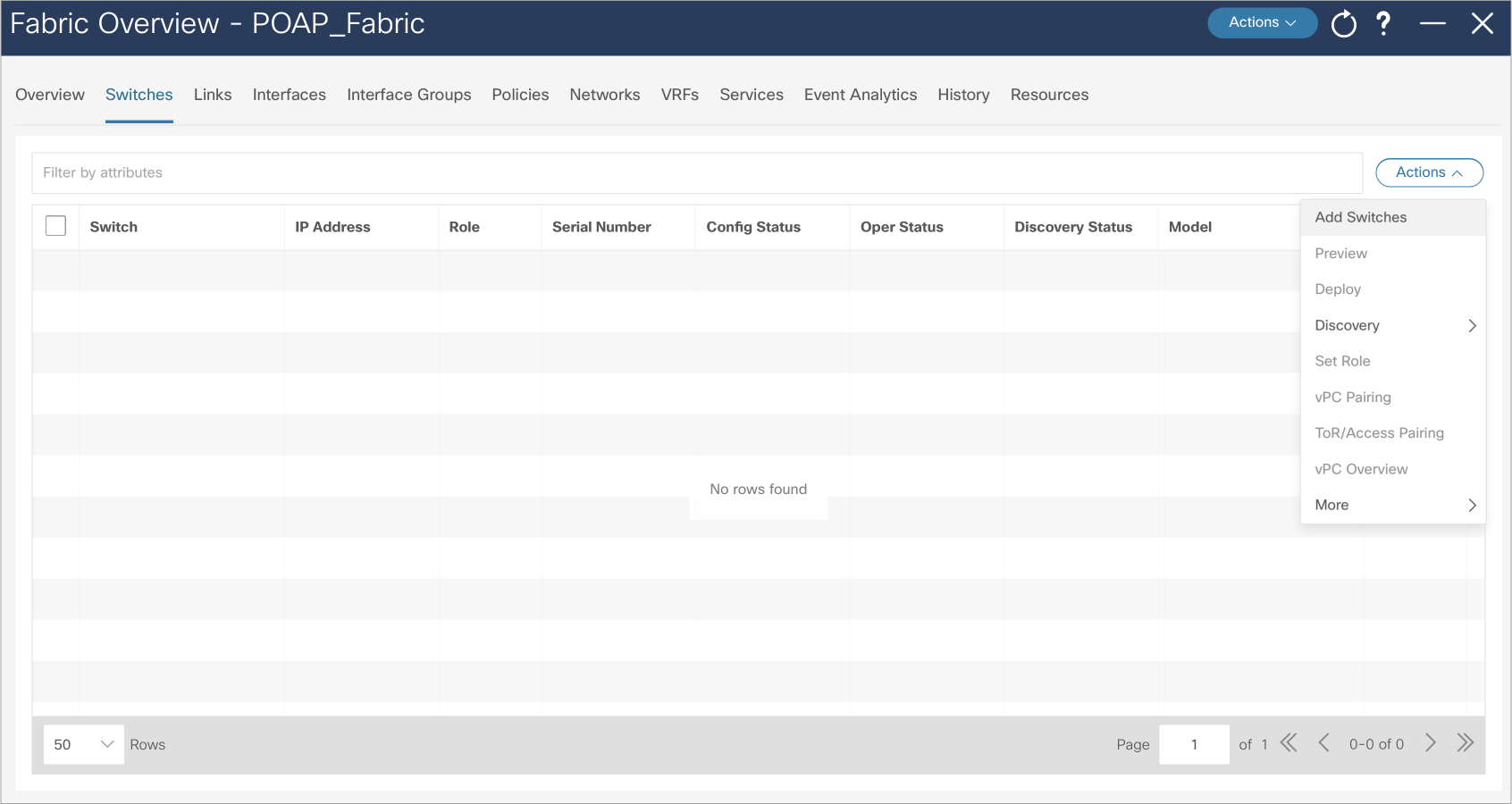The width and height of the screenshot is (1512, 804).
Task: Open the header Actions dropdown
Action: coord(1262,22)
